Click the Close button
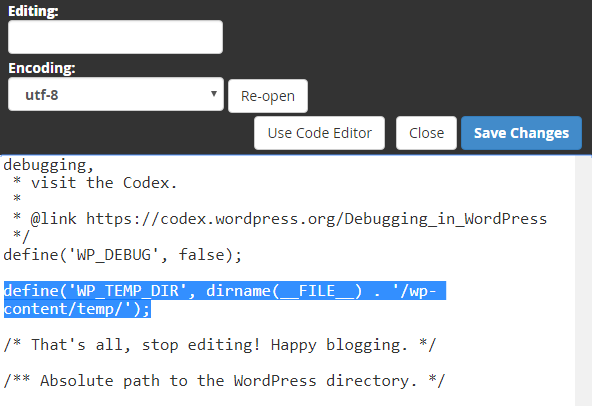The width and height of the screenshot is (592, 406). pyautogui.click(x=426, y=133)
